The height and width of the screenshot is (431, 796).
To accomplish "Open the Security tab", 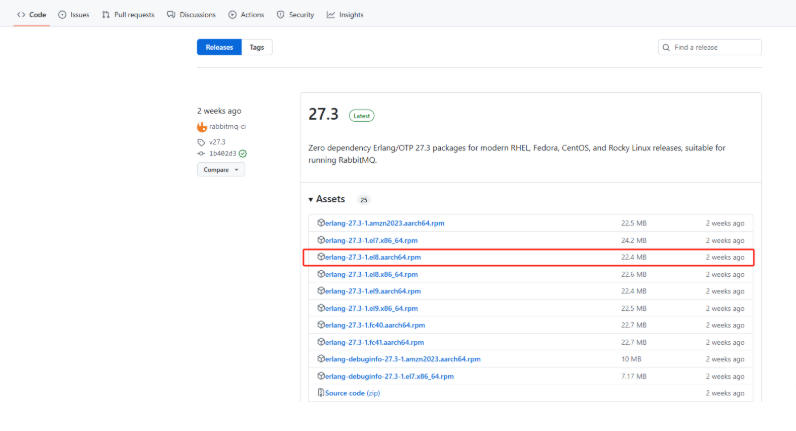I will pos(295,15).
